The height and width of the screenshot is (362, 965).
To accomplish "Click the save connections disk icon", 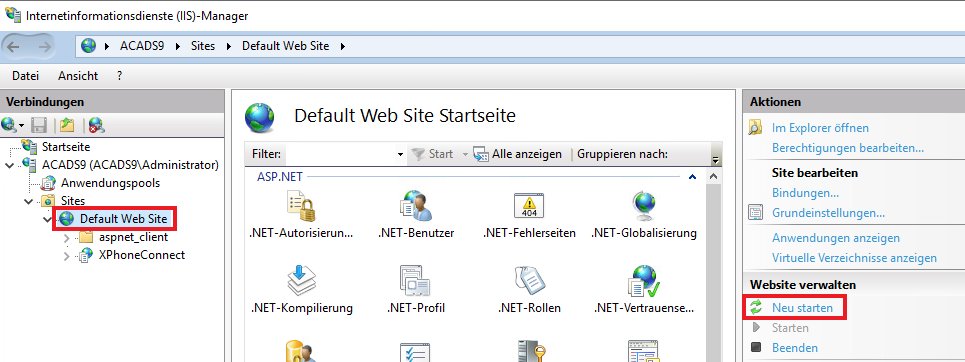I will (x=39, y=126).
